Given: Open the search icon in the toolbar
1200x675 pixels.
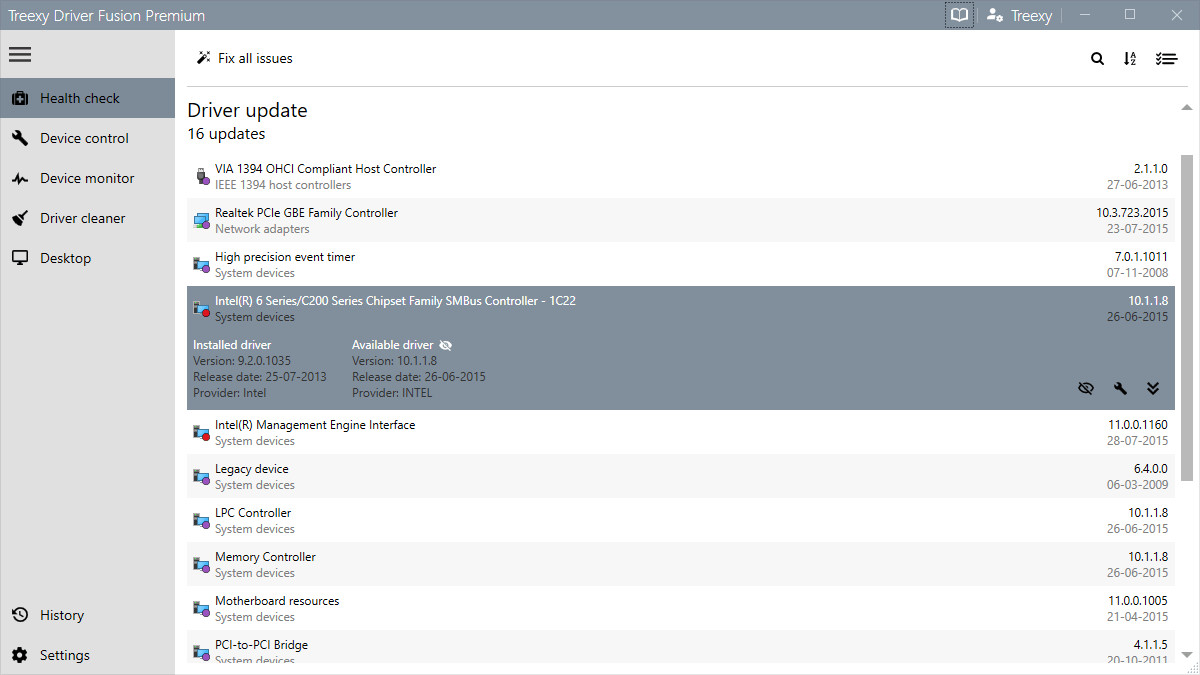Looking at the screenshot, I should (x=1097, y=58).
